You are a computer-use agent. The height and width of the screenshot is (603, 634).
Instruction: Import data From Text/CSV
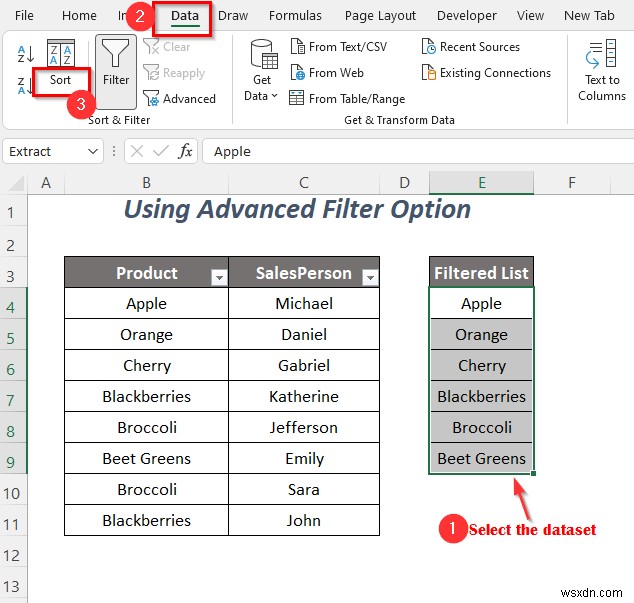click(339, 47)
